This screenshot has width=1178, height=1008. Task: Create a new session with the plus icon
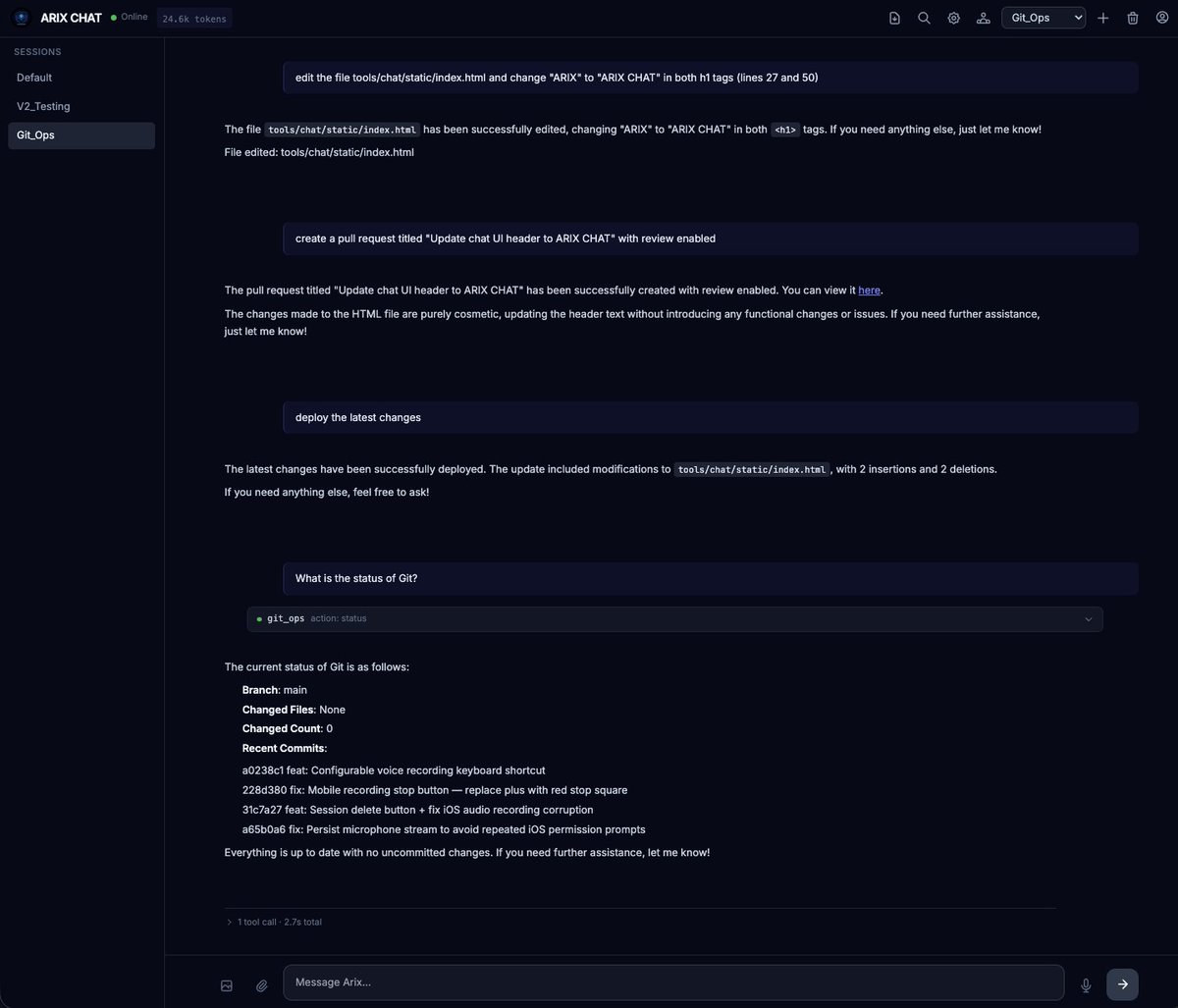click(x=1103, y=18)
